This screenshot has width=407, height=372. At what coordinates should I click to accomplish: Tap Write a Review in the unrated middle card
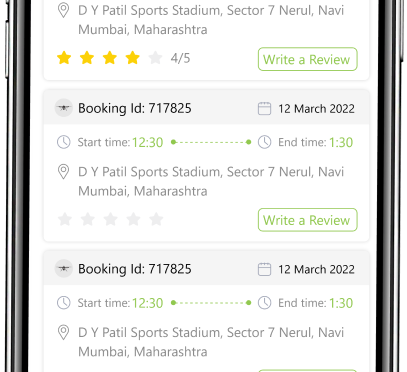point(307,220)
